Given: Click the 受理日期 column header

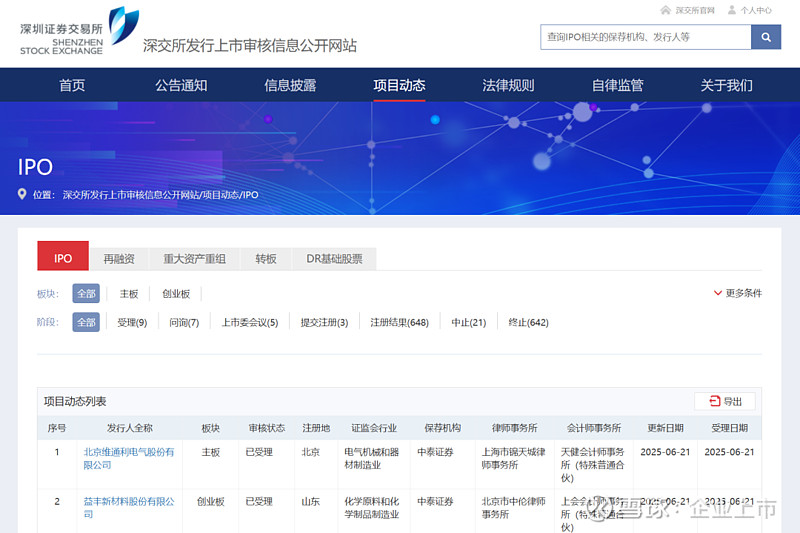Looking at the screenshot, I should [x=730, y=428].
